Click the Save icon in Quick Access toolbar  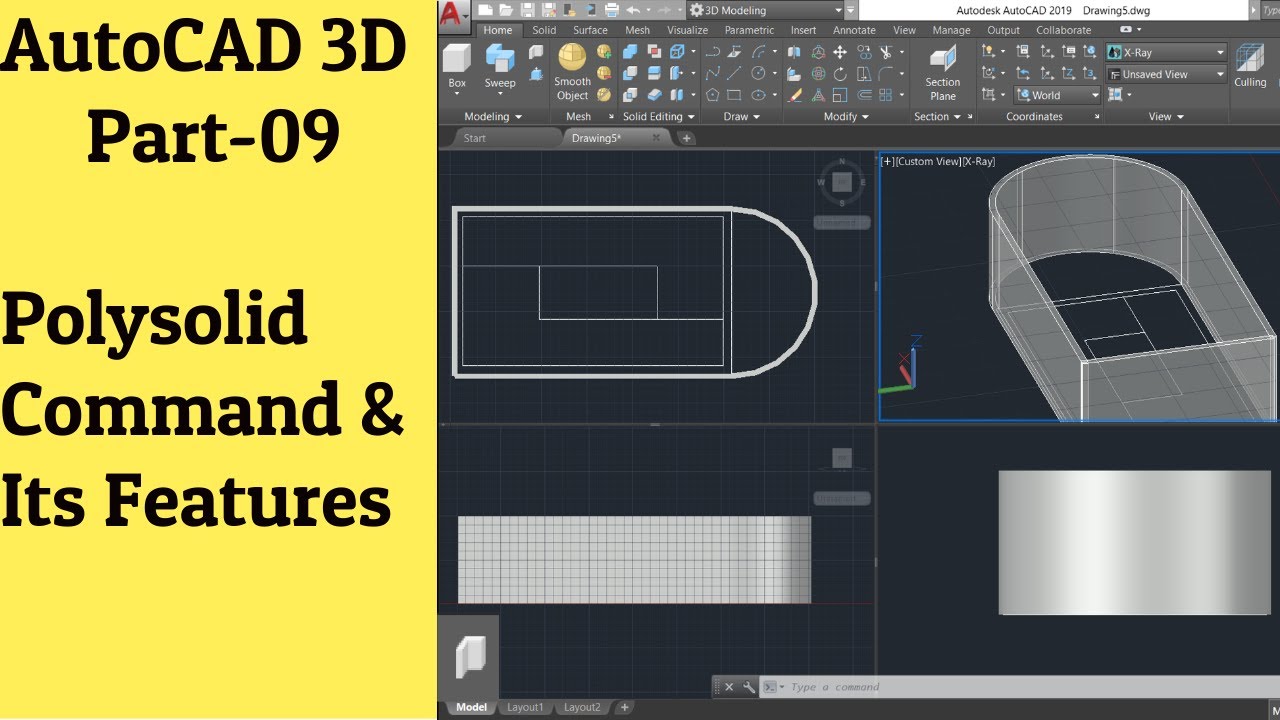(x=527, y=10)
